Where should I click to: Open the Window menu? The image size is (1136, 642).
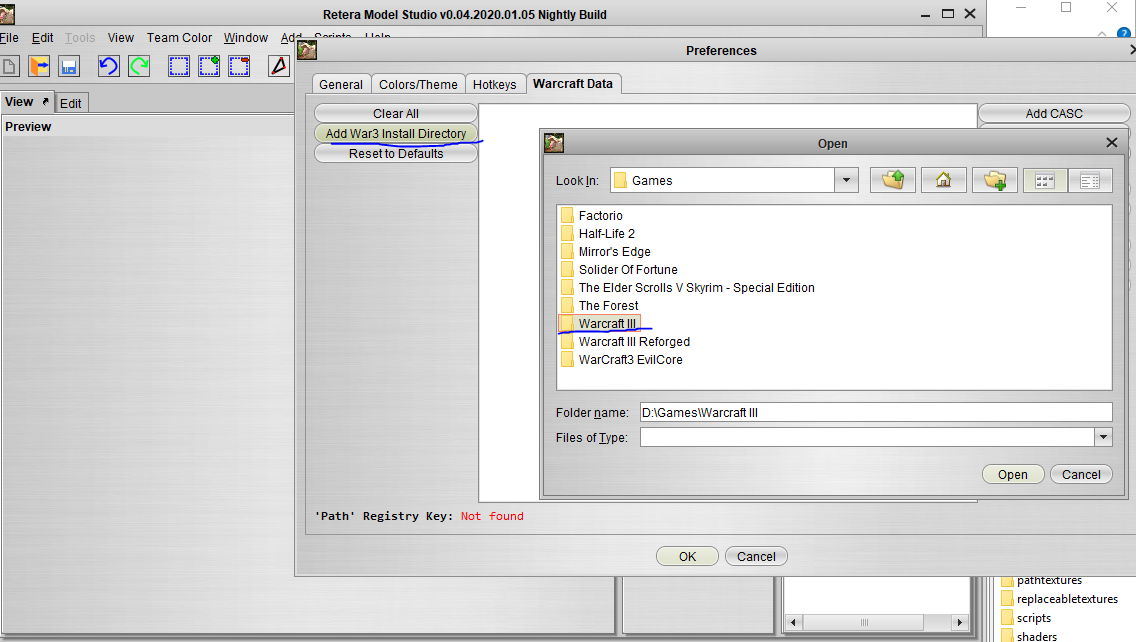(246, 38)
